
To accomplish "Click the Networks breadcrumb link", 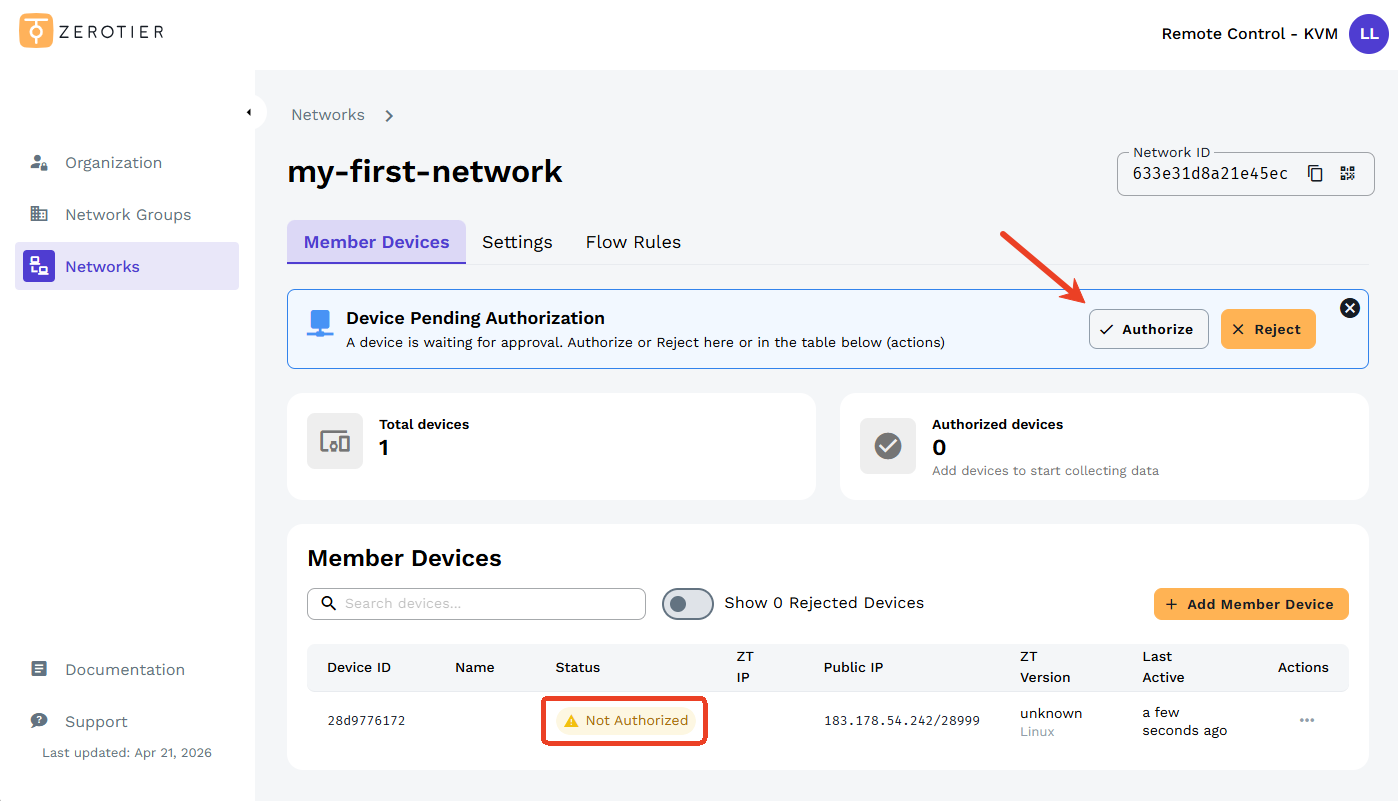I will point(328,115).
